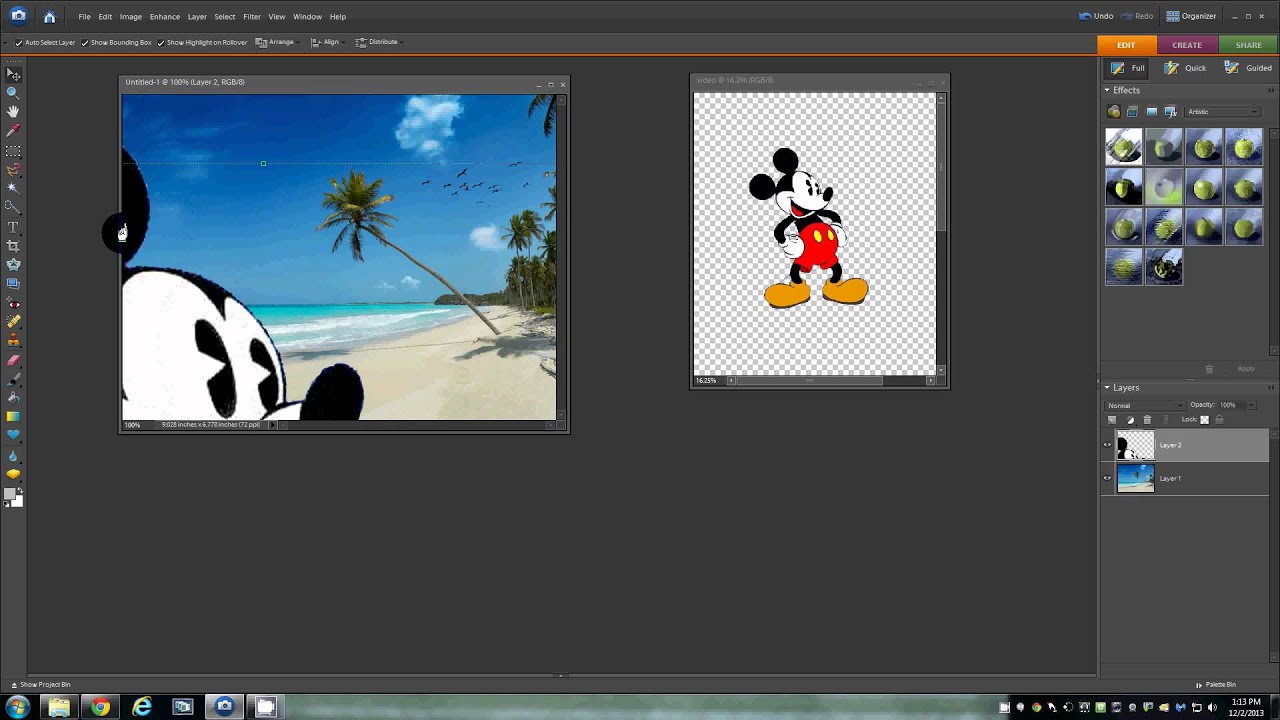Open the Normal blend mode dropdown
The image size is (1280, 720).
click(x=1145, y=406)
